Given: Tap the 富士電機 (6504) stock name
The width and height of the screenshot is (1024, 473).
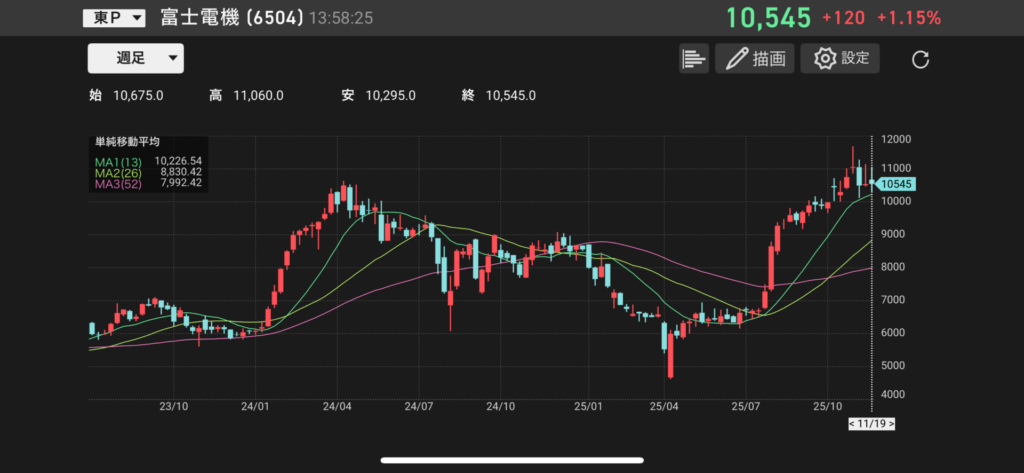Looking at the screenshot, I should [232, 18].
